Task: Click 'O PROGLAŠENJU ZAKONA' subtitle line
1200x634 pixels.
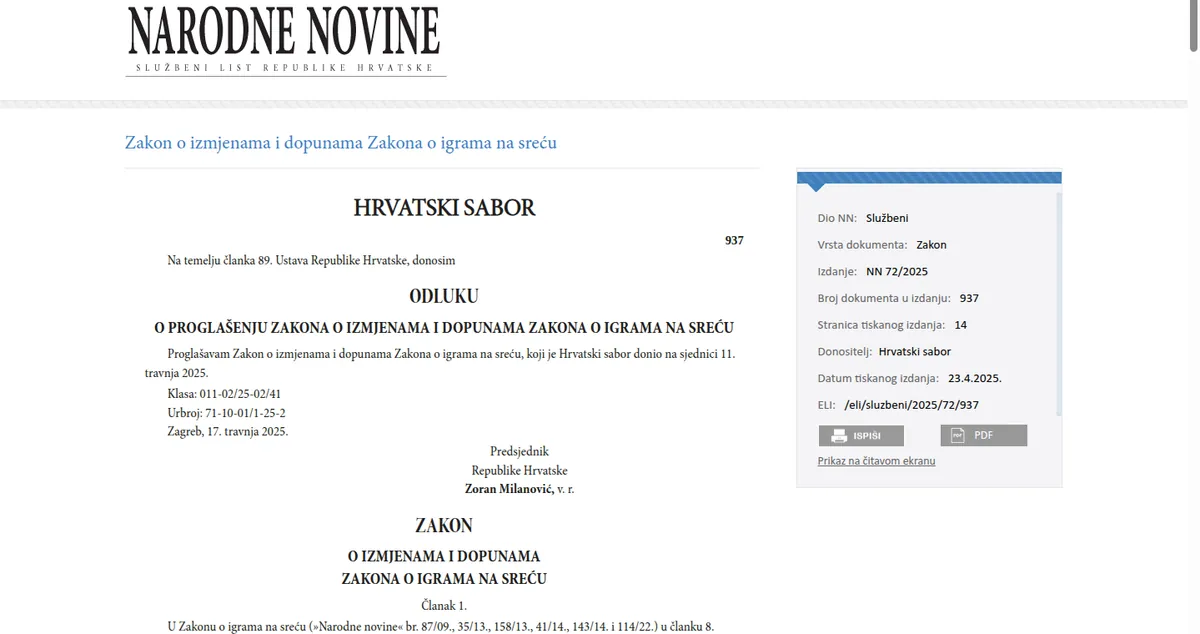Action: [444, 328]
